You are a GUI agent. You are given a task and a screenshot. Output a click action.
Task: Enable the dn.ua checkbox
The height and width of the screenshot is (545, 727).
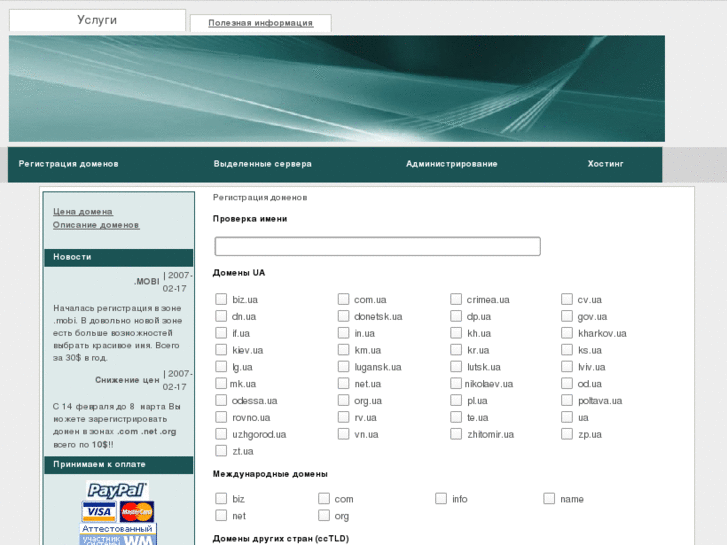click(221, 316)
